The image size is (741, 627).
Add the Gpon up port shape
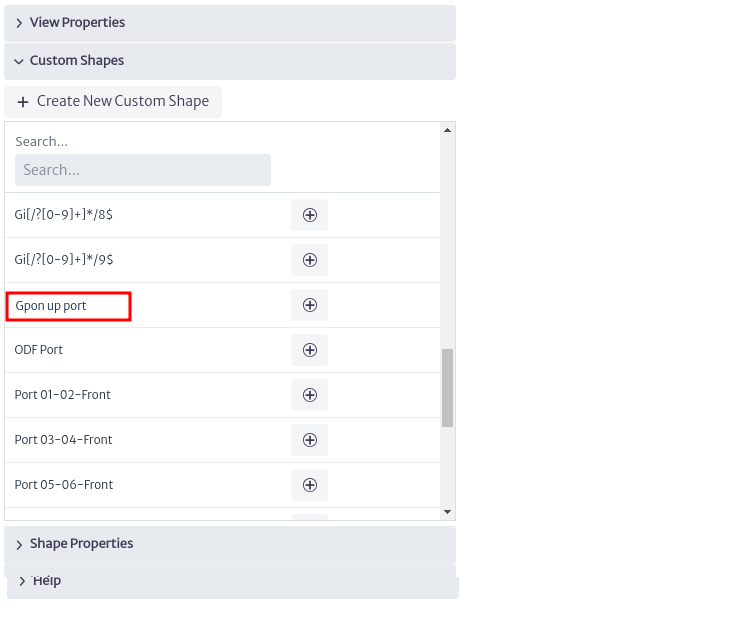coord(310,305)
